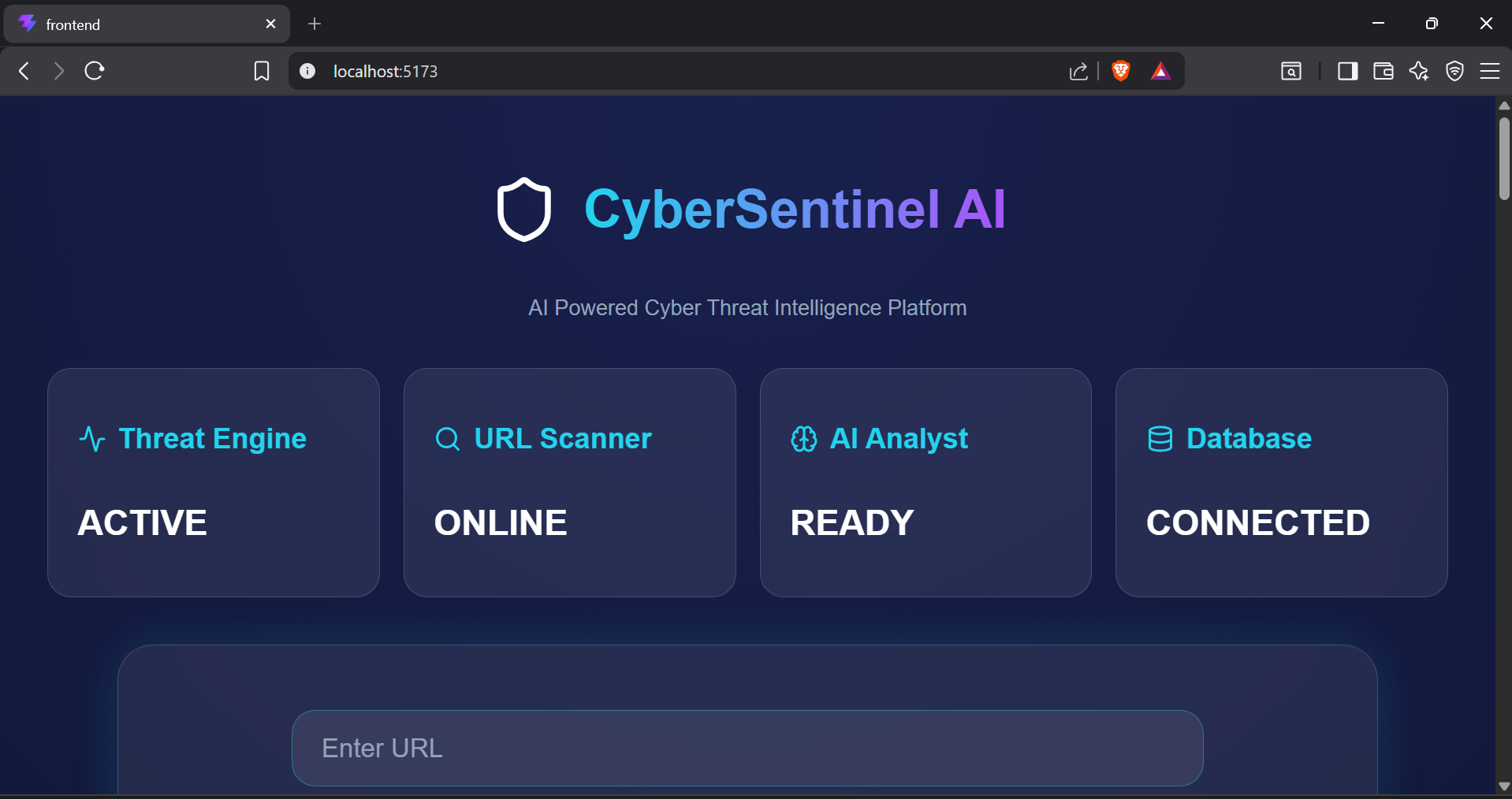View site information icon in address bar
Screen dimensions: 1512x799
coord(307,71)
